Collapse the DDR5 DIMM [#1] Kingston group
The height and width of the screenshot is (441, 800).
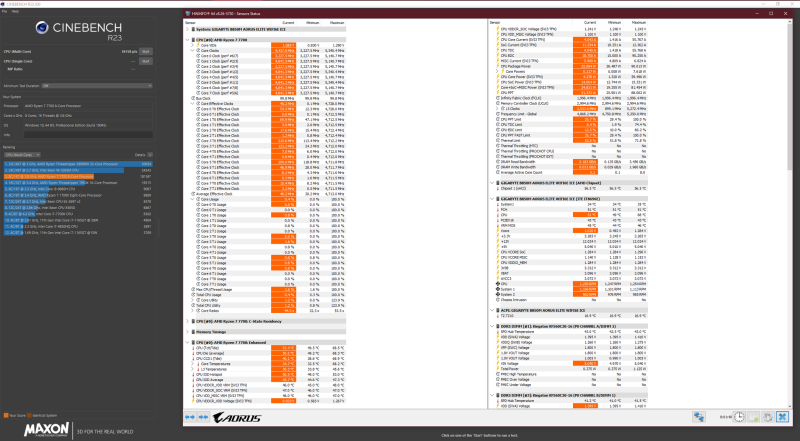[492, 326]
